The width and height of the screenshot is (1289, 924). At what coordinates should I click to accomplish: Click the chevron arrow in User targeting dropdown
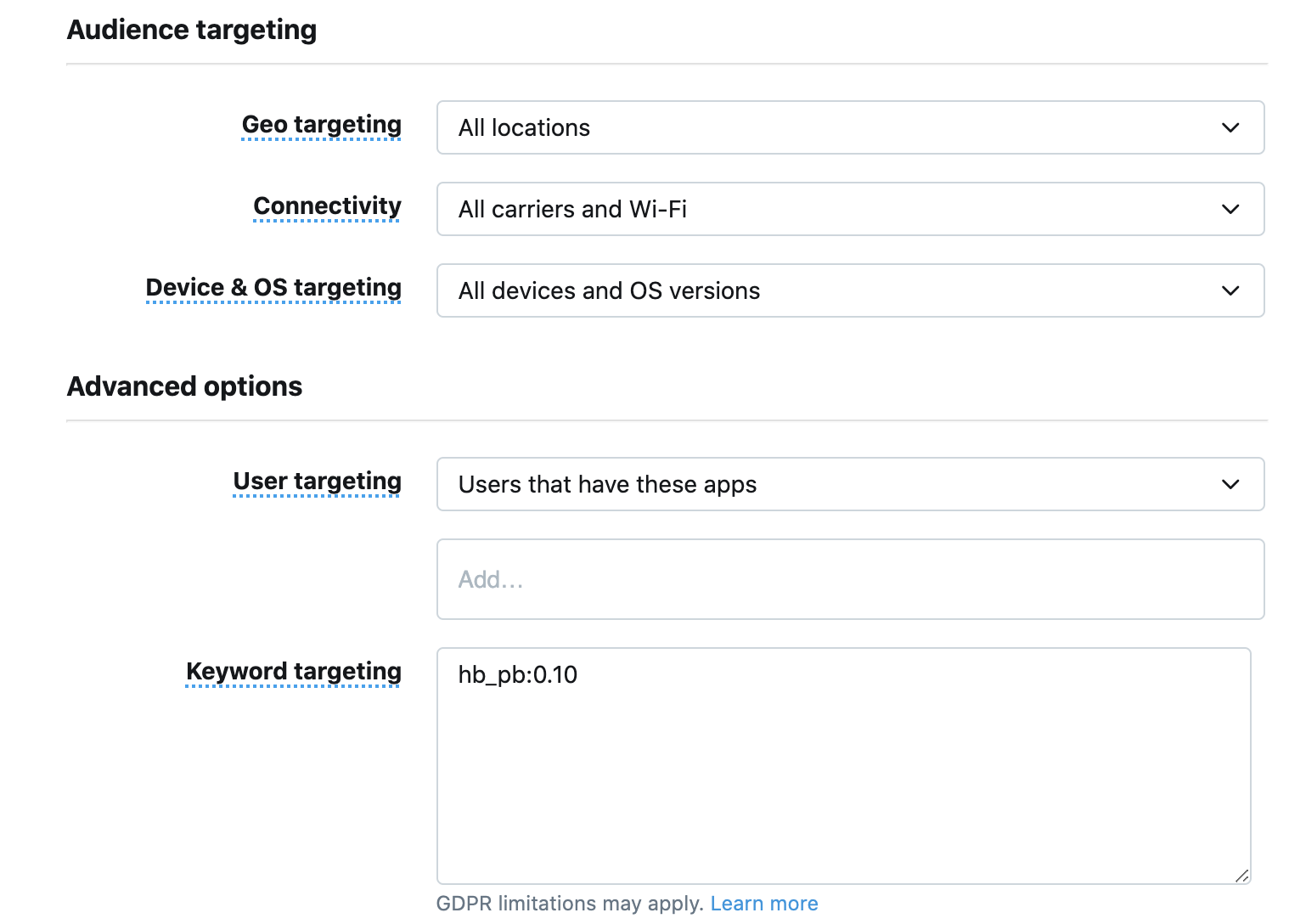pyautogui.click(x=1230, y=485)
